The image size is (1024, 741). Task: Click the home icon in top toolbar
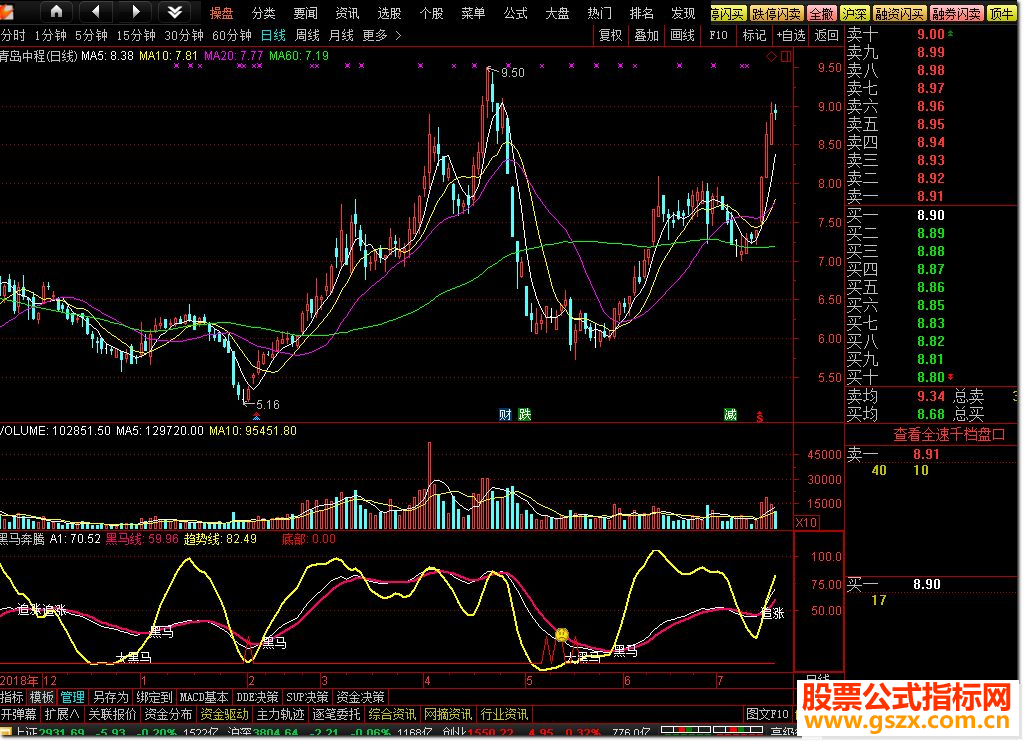click(56, 11)
